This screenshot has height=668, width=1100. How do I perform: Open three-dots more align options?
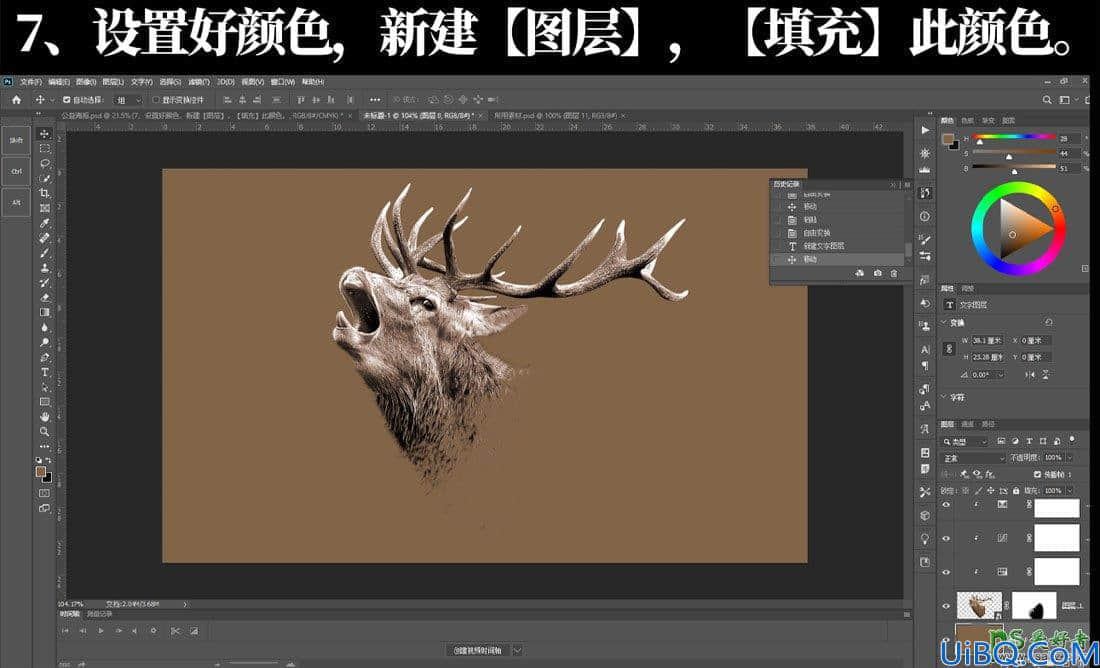pyautogui.click(x=375, y=100)
